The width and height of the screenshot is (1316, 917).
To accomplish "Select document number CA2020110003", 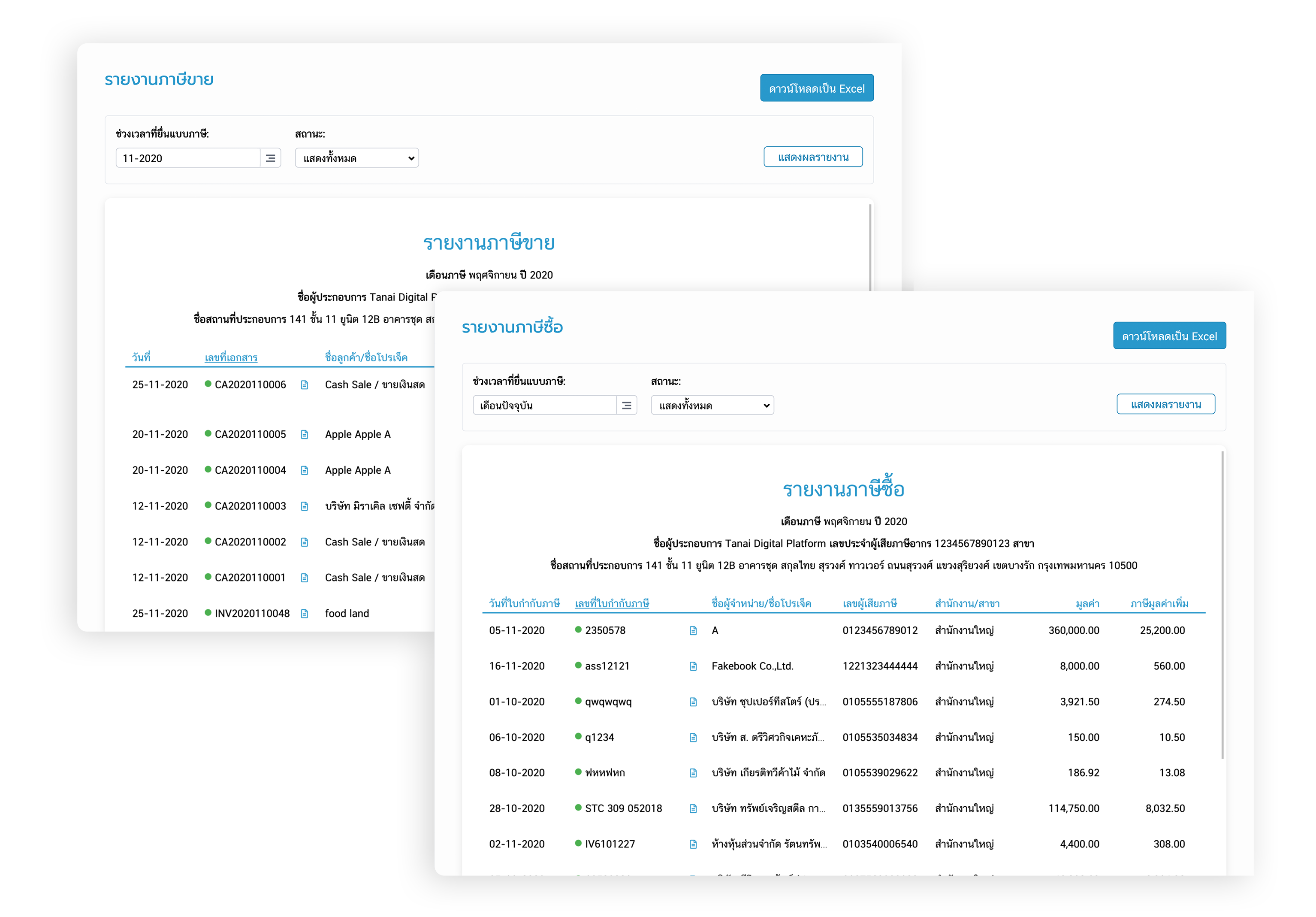I will 250,506.
